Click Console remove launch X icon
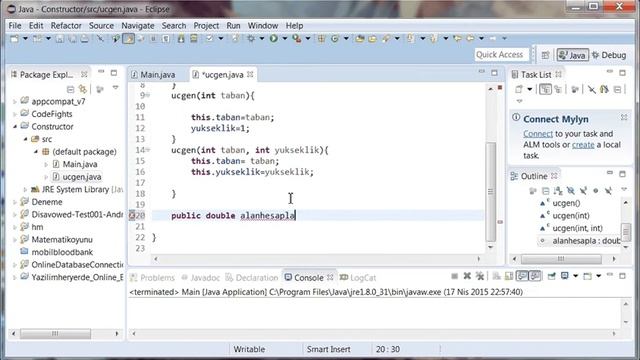Image resolution: width=640 pixels, height=360 pixels. [x=467, y=276]
